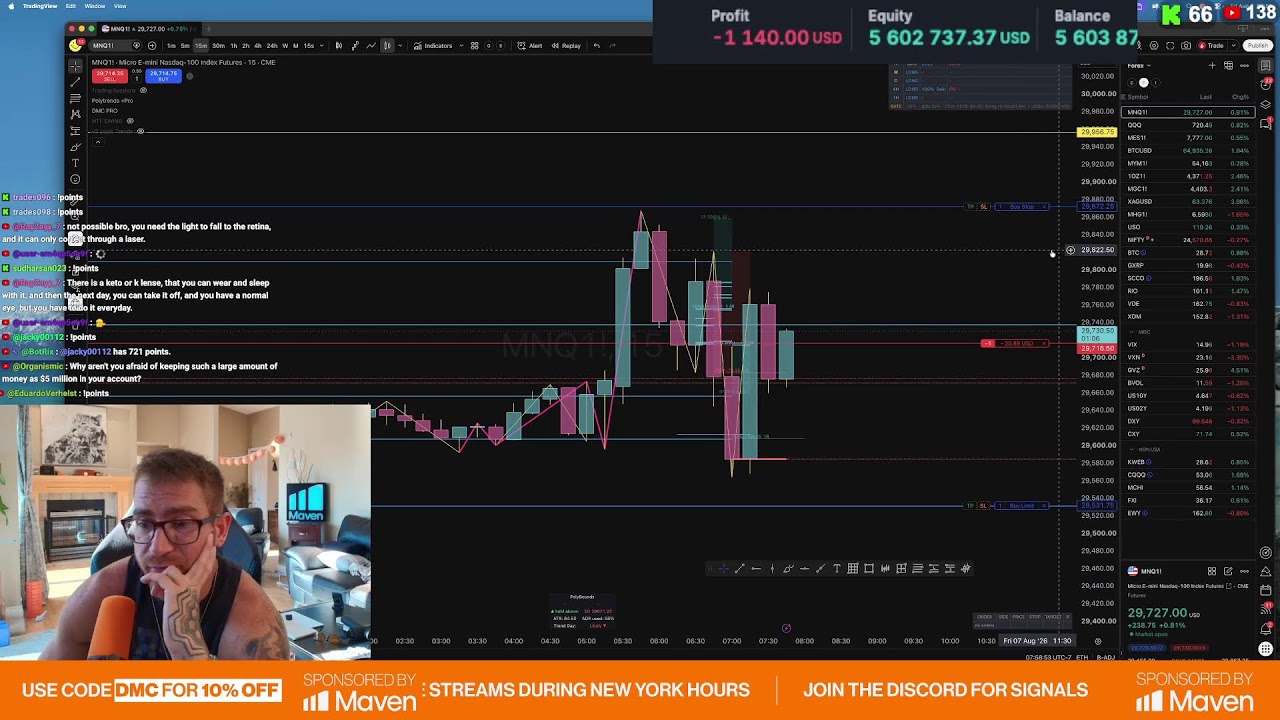1280x720 pixels.
Task: Toggle visibility of Trading Sessions indicator
Action: (x=143, y=90)
